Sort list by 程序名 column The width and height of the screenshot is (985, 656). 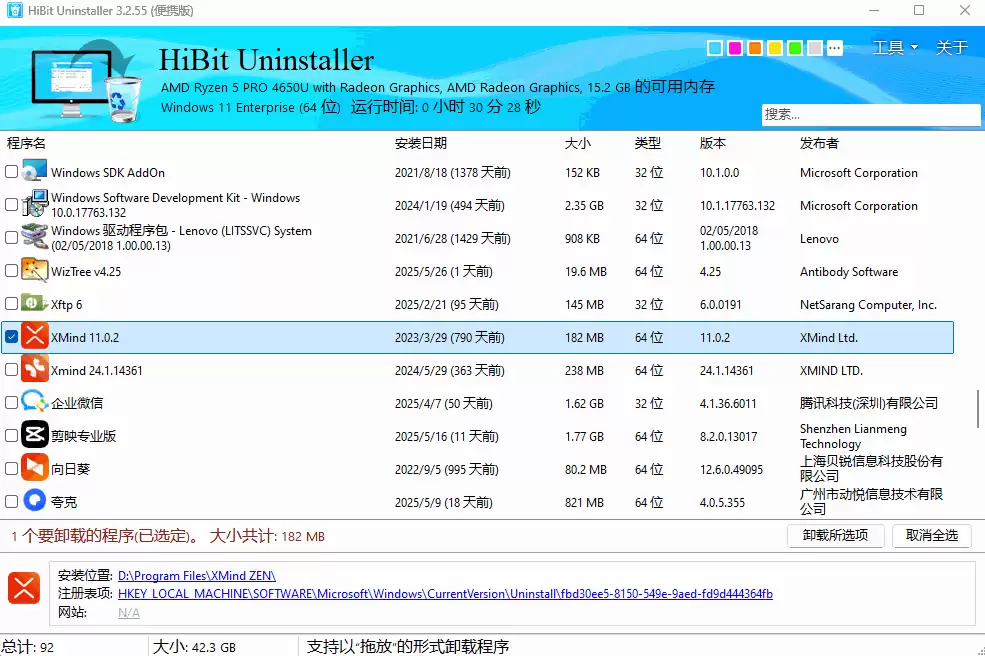[26, 143]
